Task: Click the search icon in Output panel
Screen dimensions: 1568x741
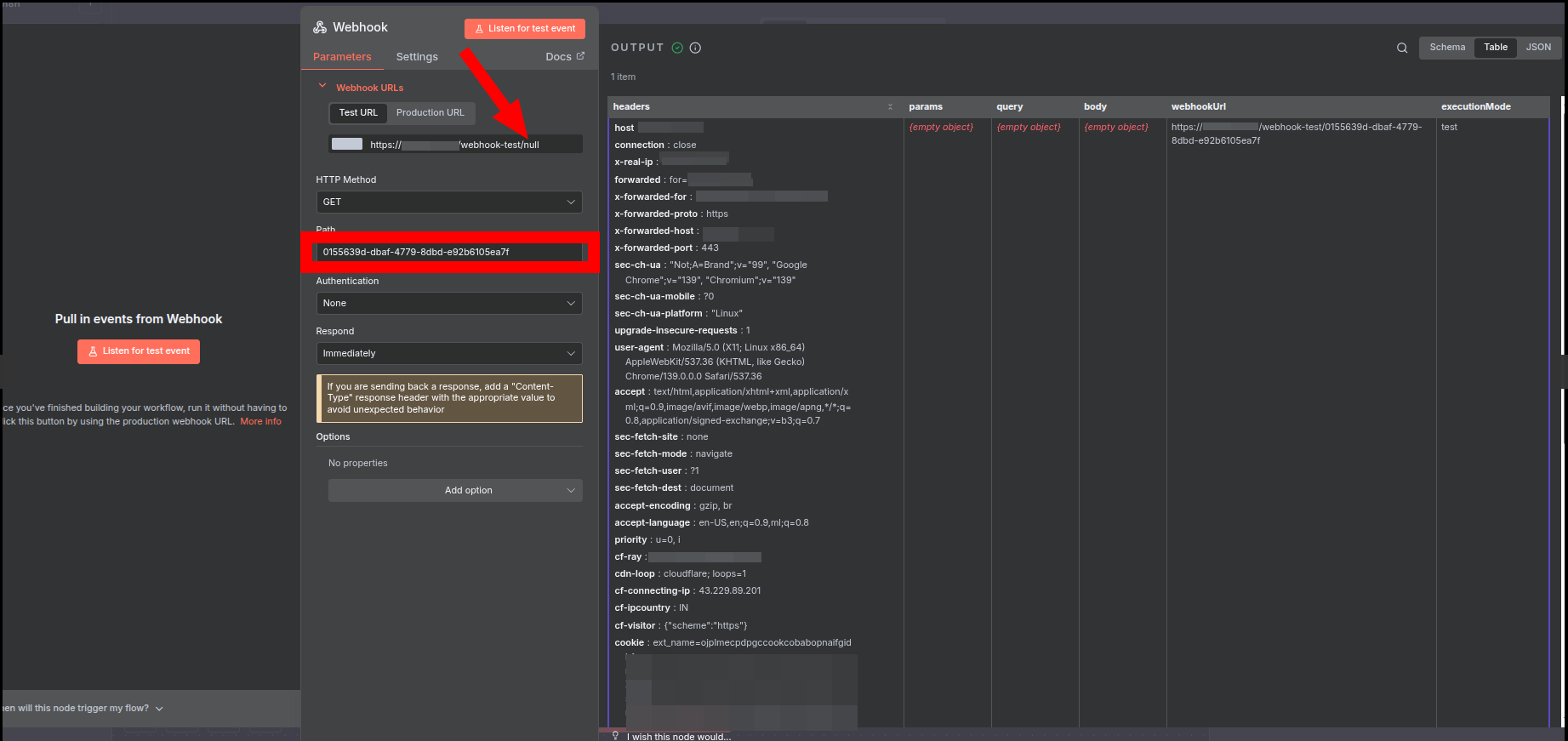Action: pos(1402,48)
